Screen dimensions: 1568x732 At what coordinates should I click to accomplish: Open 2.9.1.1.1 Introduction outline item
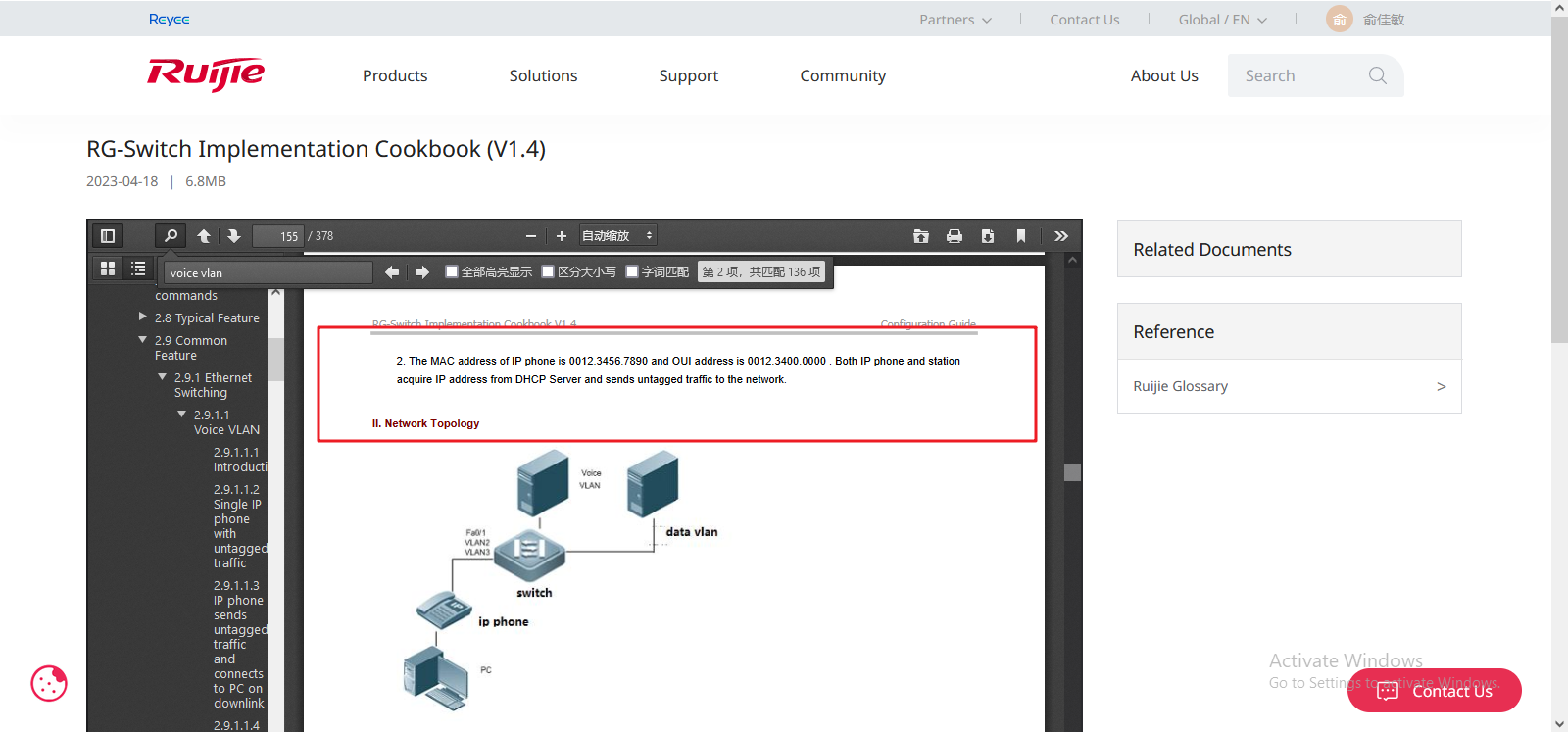click(x=240, y=460)
